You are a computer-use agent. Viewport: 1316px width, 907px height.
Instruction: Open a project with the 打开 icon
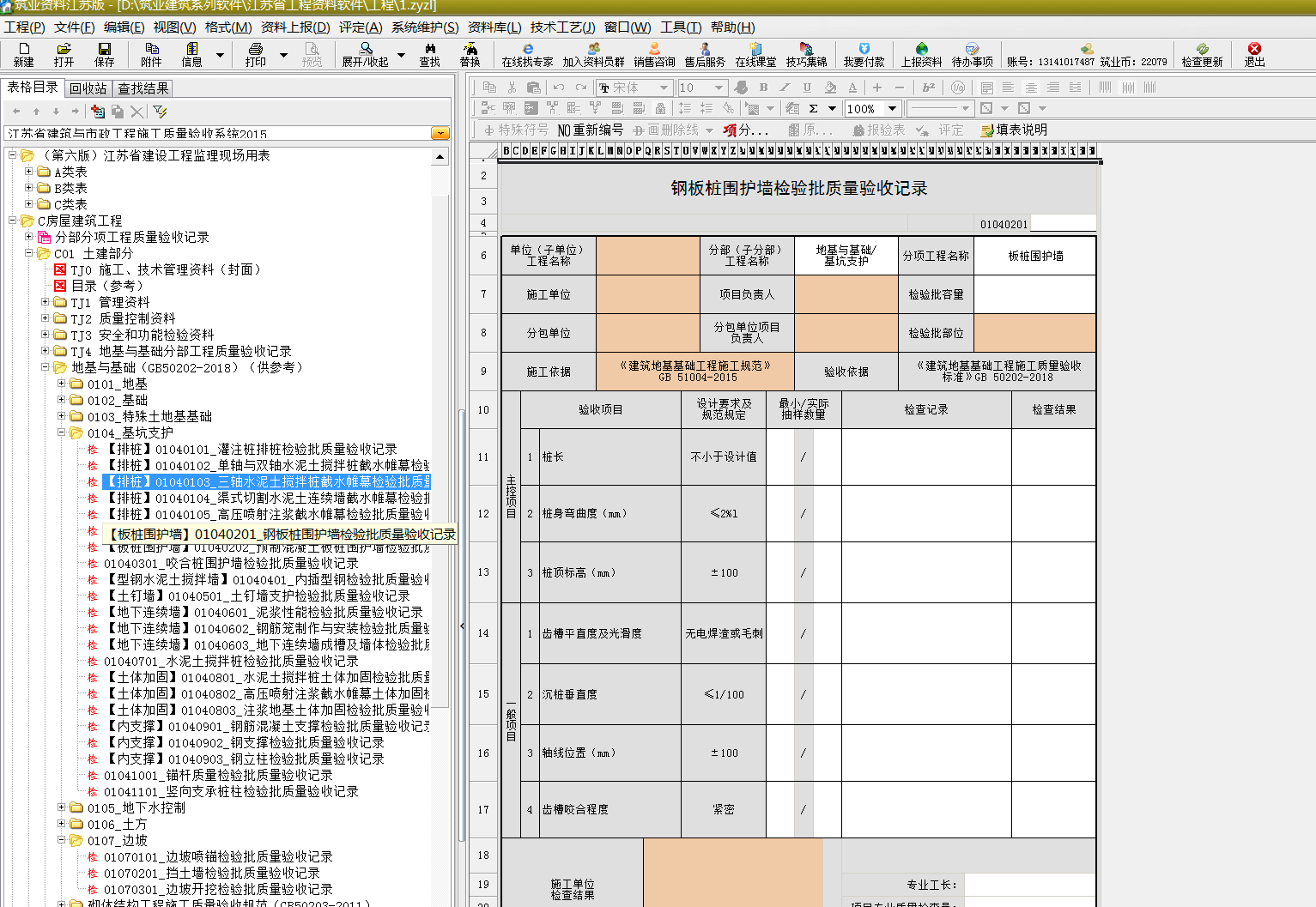pos(64,55)
